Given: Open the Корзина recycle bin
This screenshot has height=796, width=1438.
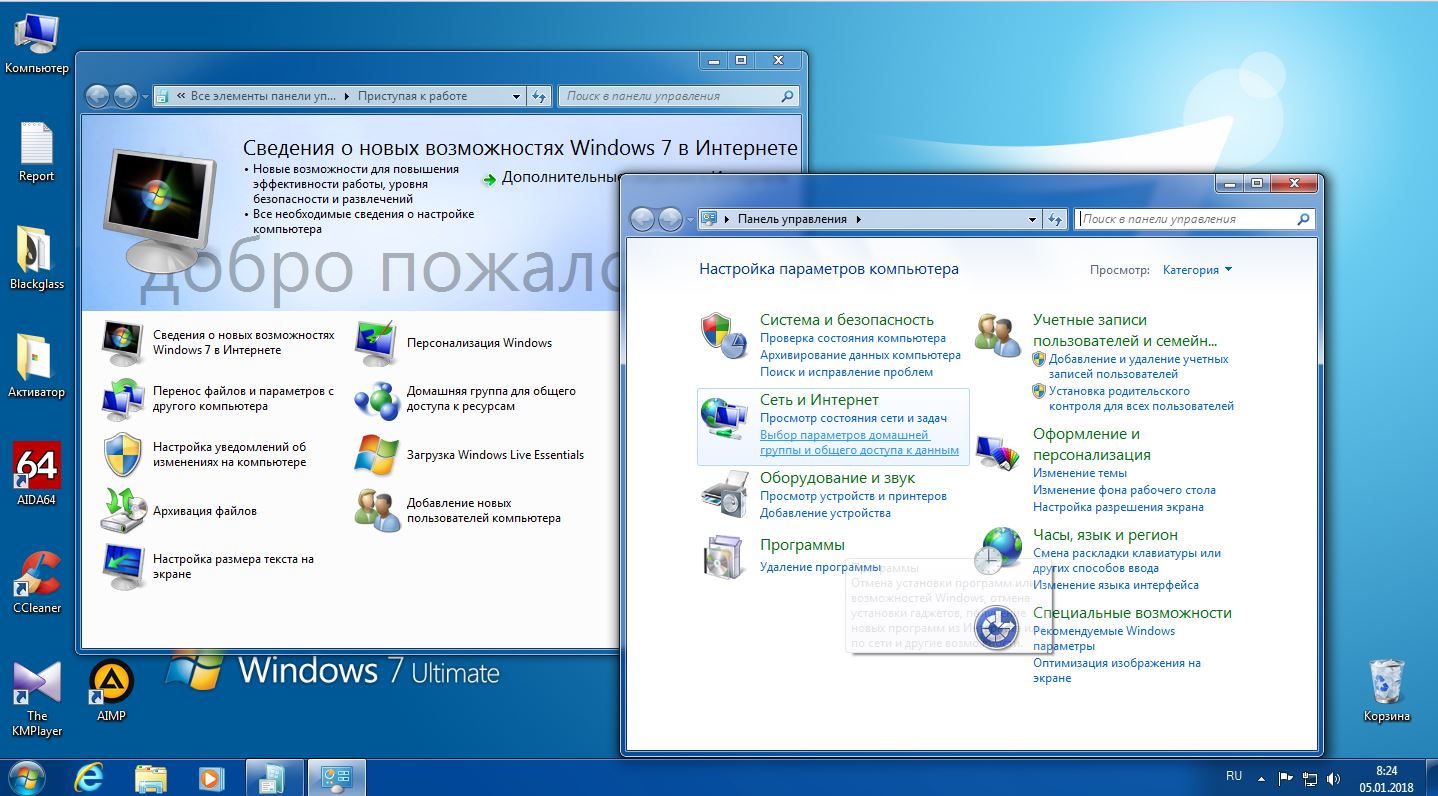Looking at the screenshot, I should pos(1387,690).
